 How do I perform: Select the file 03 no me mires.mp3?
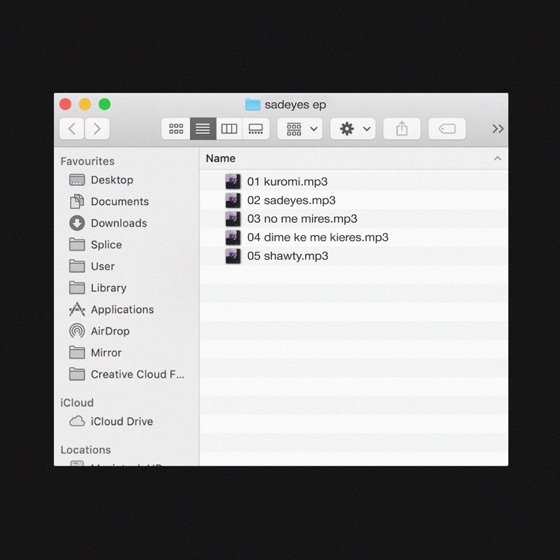(x=354, y=219)
